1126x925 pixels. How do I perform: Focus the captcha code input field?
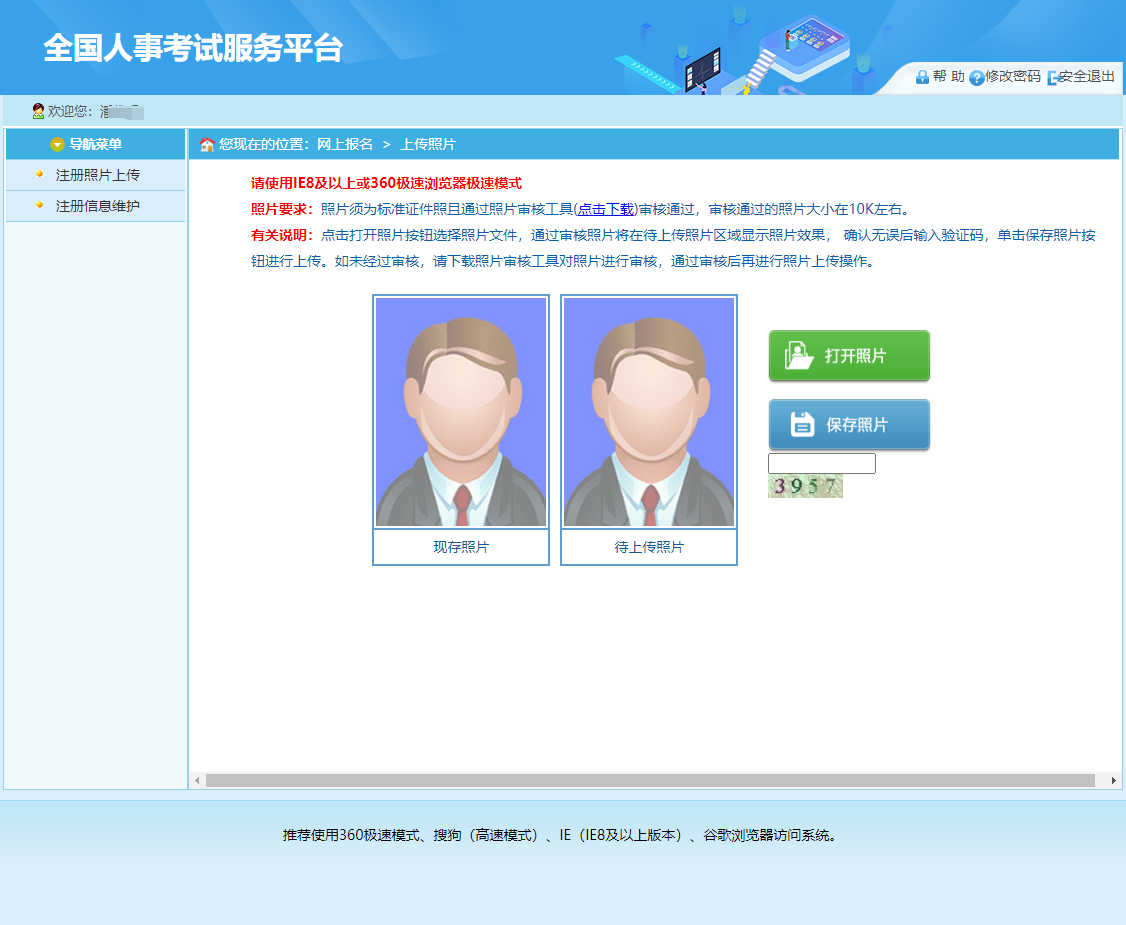[821, 464]
